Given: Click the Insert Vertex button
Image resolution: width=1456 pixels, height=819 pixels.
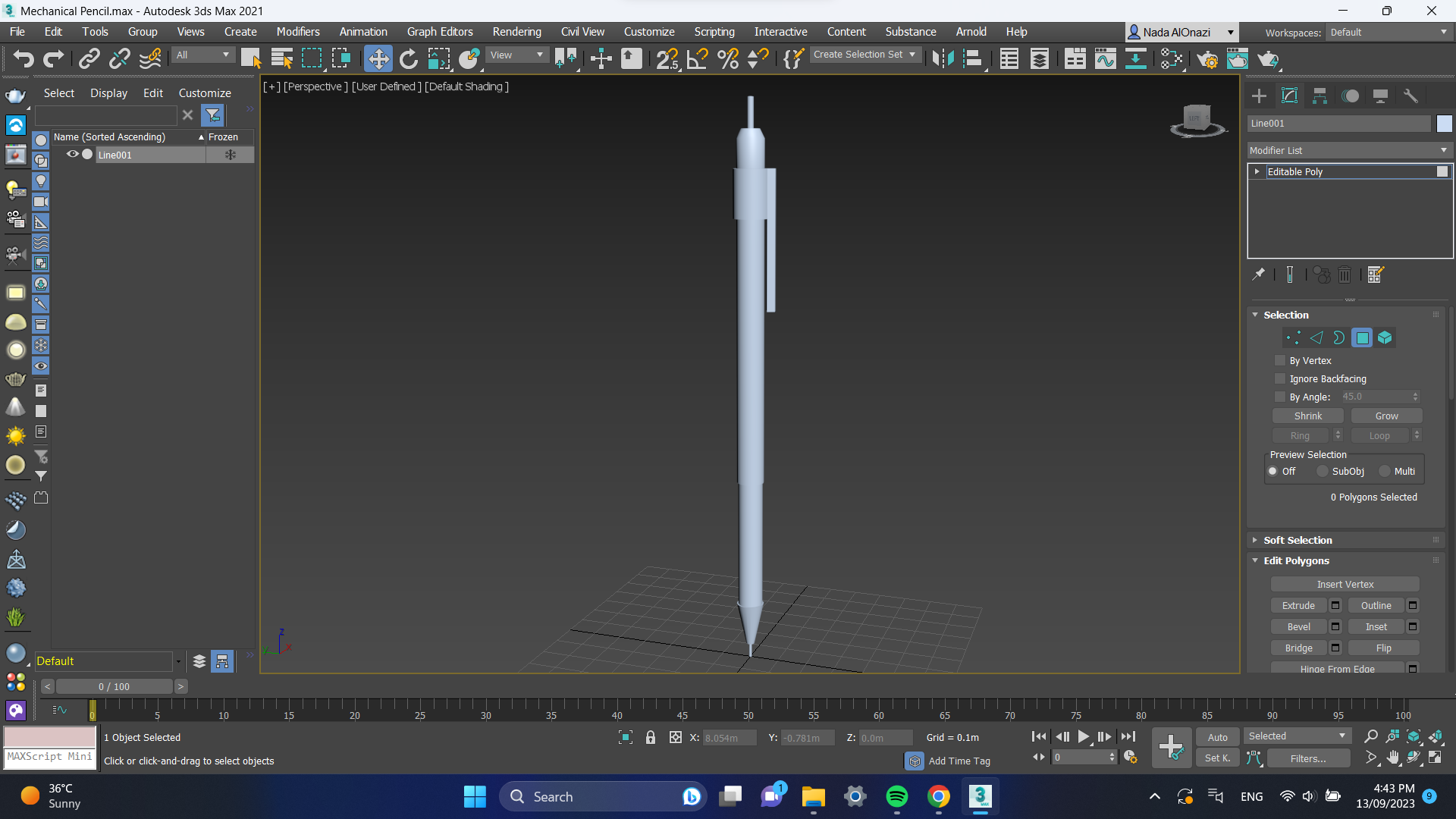Looking at the screenshot, I should [x=1345, y=584].
